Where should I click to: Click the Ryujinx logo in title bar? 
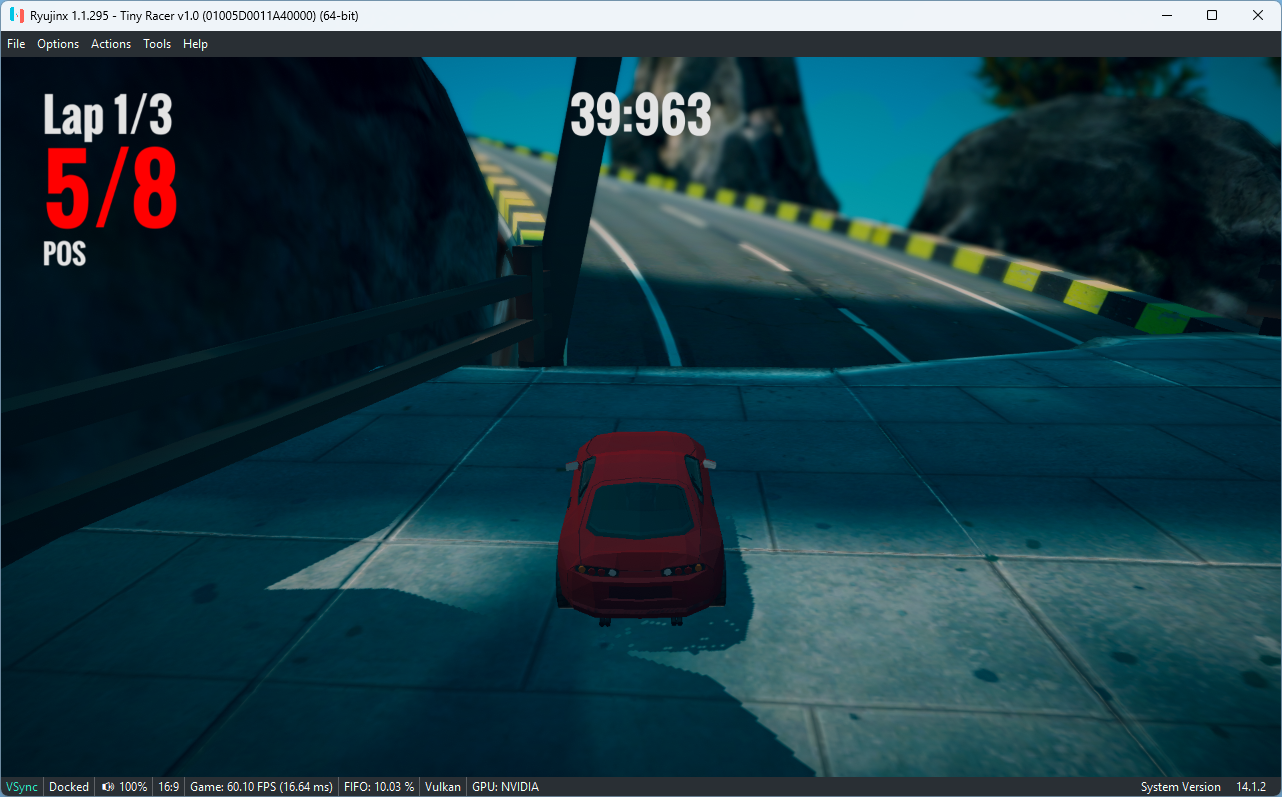coord(16,15)
